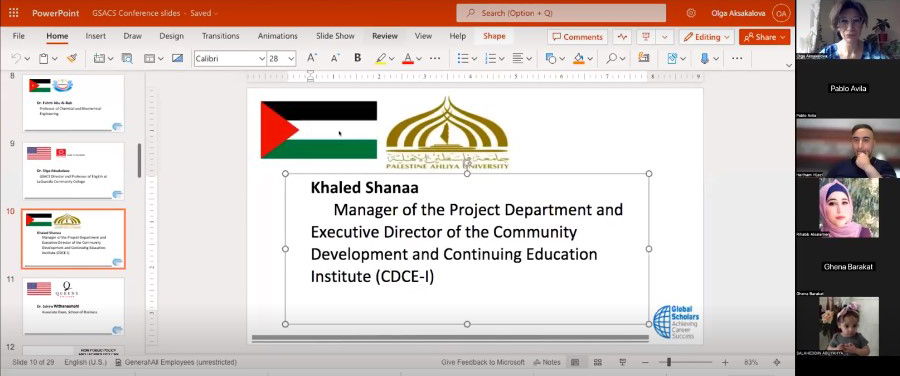Click the Format Painter brush icon
The image size is (900, 376).
[x=72, y=58]
